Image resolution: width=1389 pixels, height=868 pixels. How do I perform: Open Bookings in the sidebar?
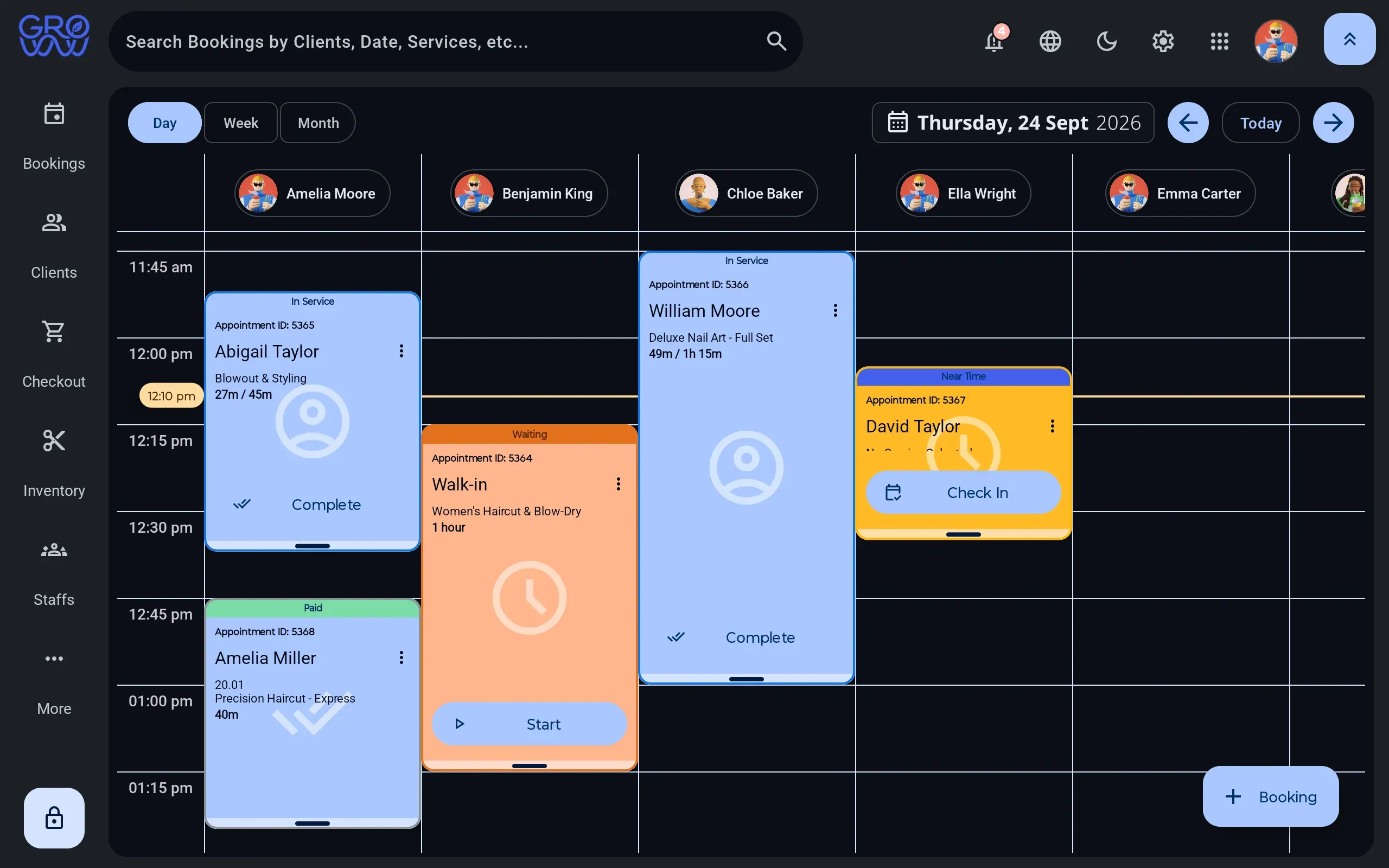[x=54, y=137]
